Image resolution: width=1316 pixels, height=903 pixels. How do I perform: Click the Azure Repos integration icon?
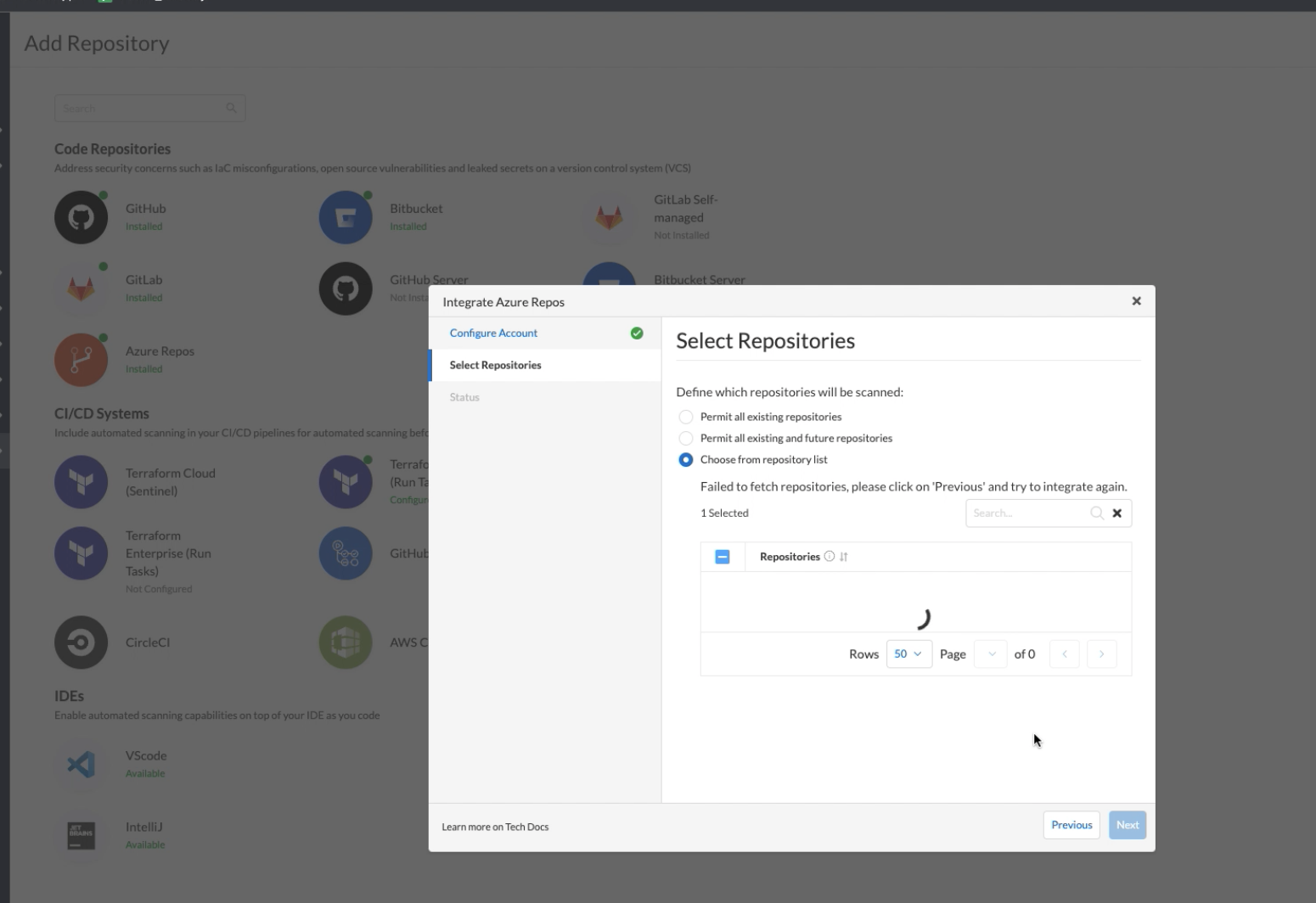coord(81,359)
